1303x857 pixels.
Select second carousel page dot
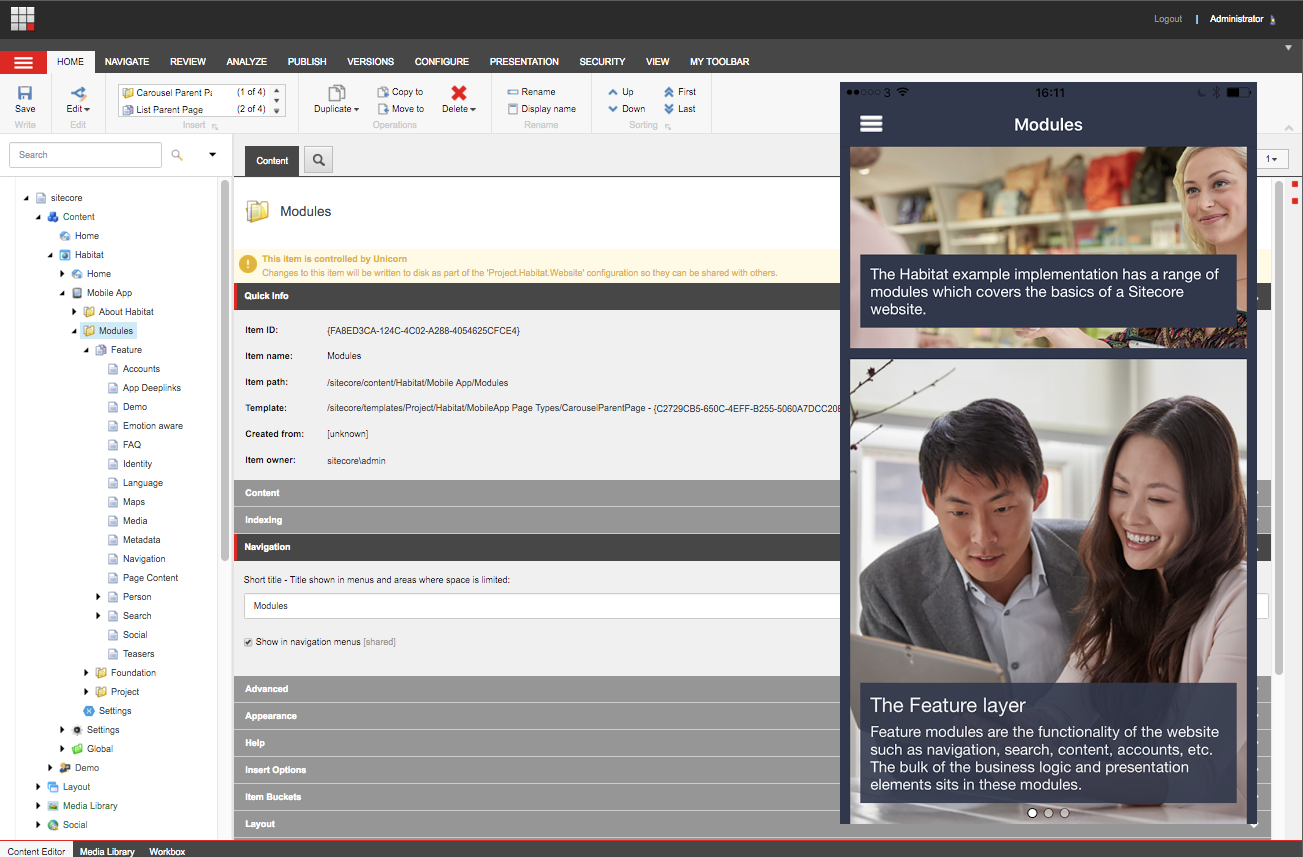click(x=1048, y=813)
